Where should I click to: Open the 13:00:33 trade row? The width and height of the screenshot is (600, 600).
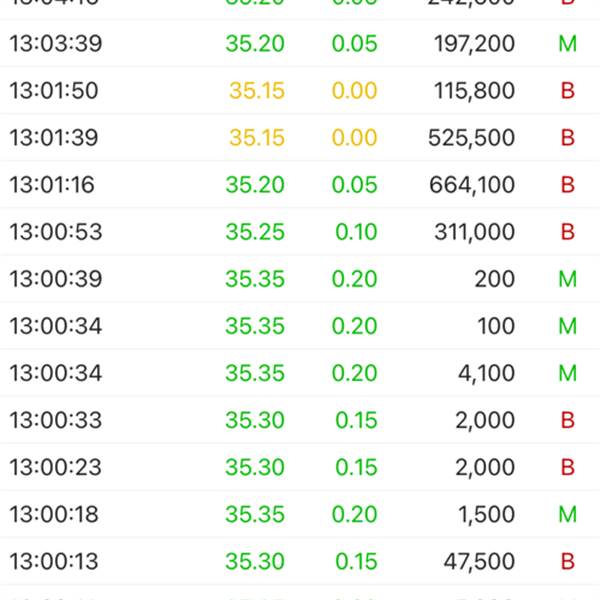click(x=300, y=420)
